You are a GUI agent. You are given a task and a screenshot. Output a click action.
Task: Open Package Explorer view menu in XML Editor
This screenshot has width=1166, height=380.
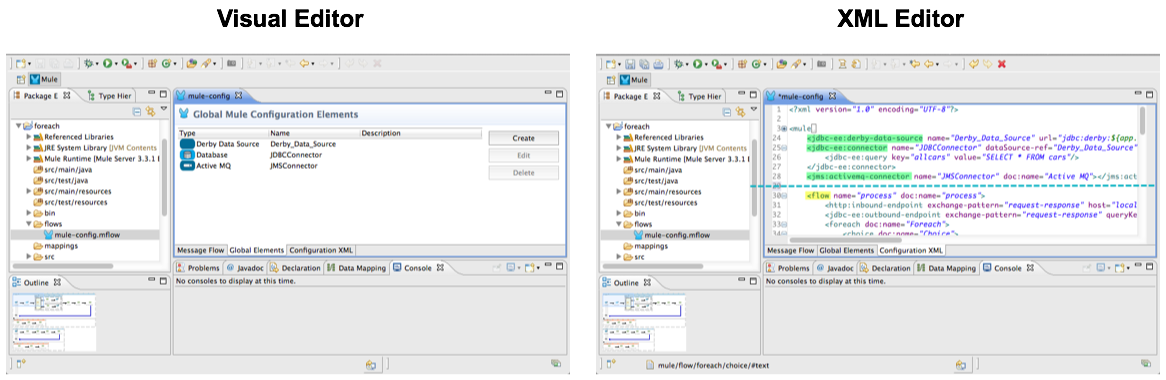click(x=753, y=110)
